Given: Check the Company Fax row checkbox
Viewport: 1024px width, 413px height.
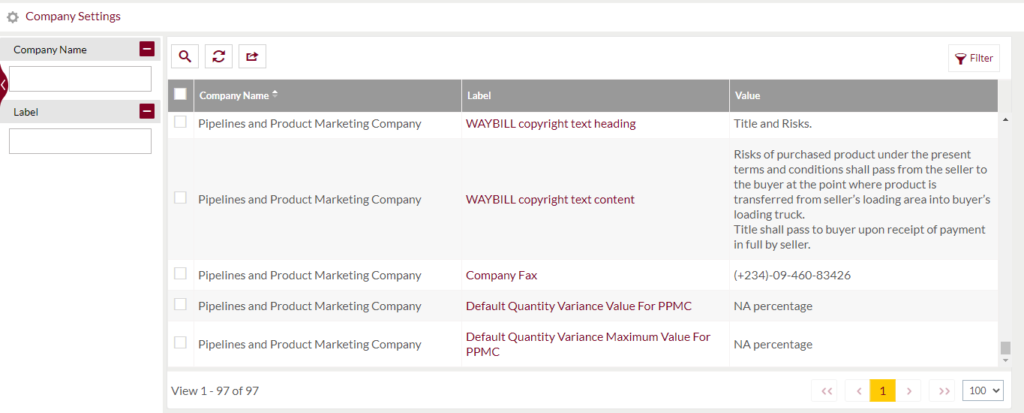Looking at the screenshot, I should (180, 274).
